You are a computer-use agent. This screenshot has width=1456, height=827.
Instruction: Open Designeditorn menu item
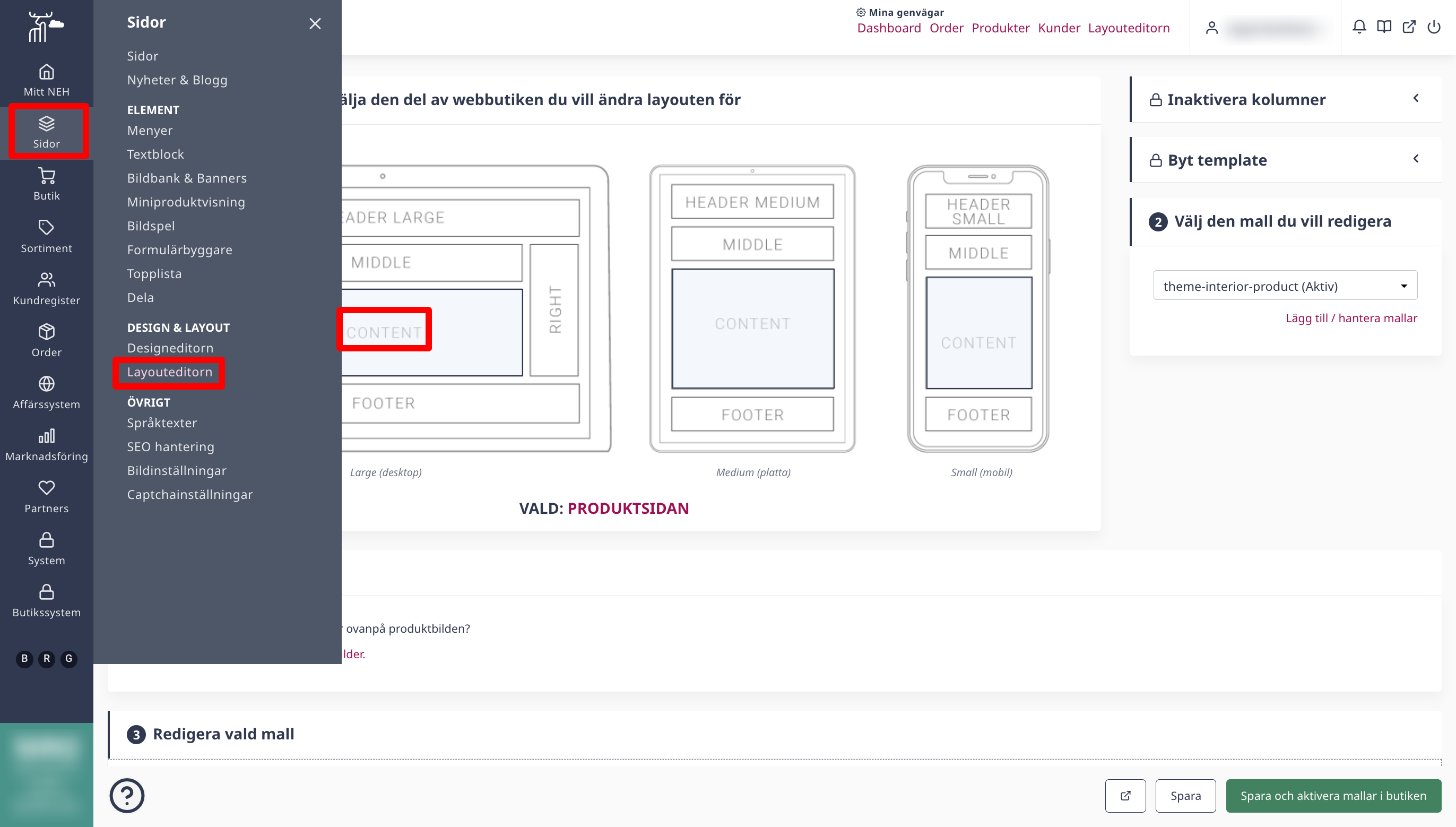pyautogui.click(x=170, y=348)
